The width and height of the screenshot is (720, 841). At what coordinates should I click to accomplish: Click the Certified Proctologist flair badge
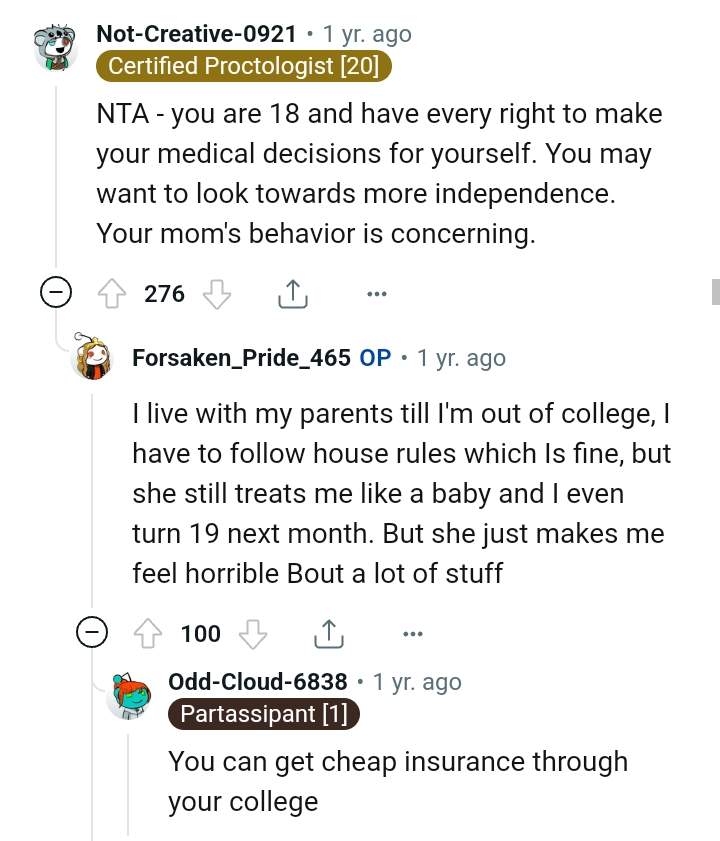click(x=244, y=67)
